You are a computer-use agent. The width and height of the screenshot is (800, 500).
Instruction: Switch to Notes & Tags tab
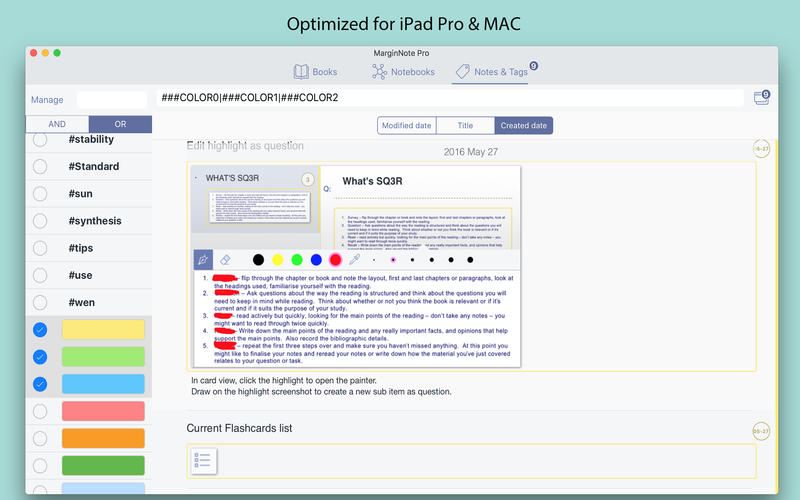coord(491,72)
